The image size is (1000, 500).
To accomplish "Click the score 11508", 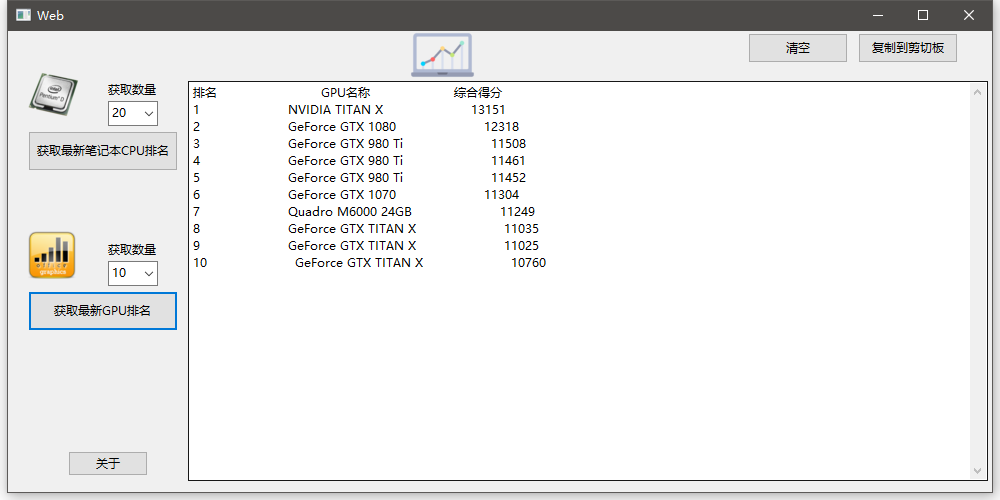I will point(508,143).
